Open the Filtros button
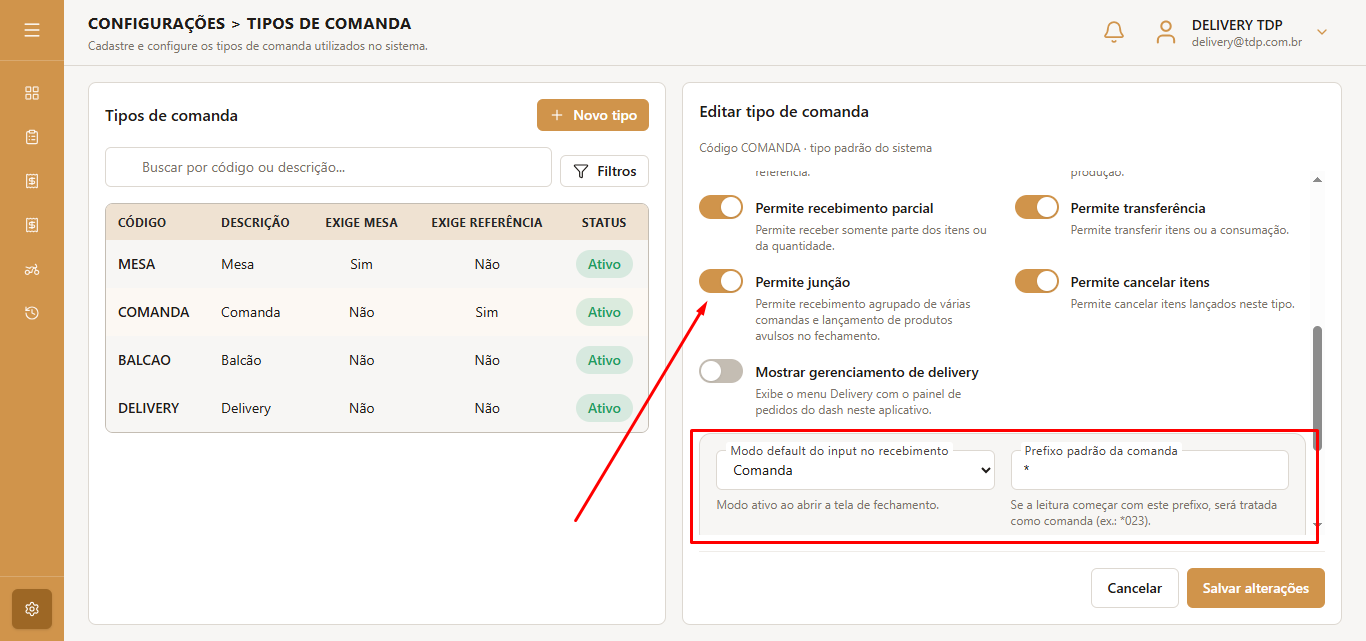 605,171
